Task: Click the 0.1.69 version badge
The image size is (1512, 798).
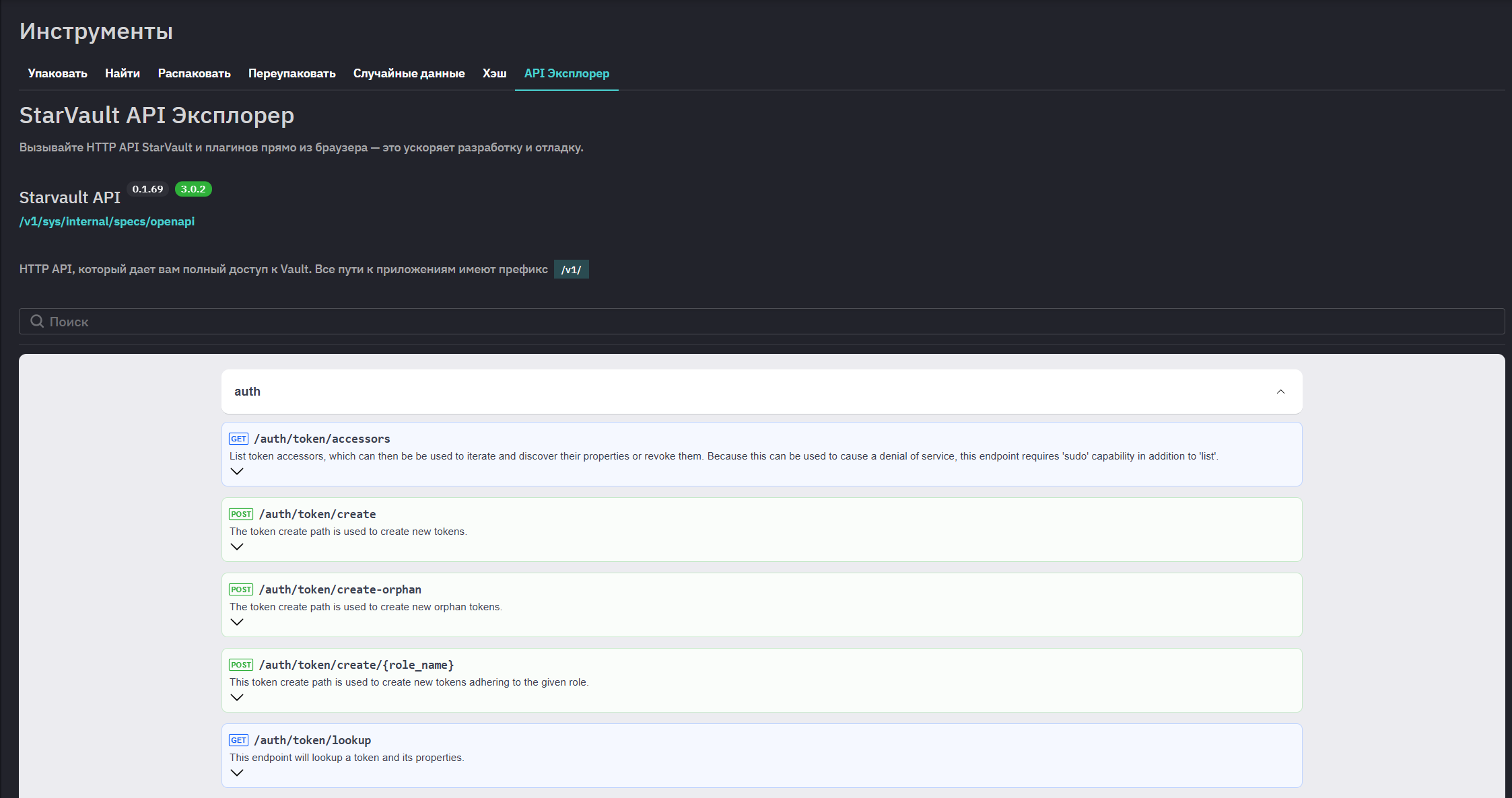Action: (147, 189)
